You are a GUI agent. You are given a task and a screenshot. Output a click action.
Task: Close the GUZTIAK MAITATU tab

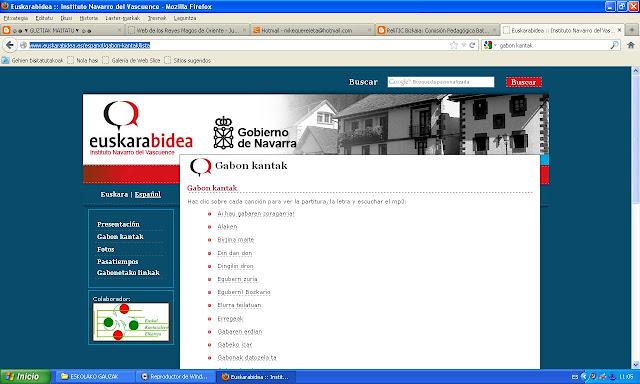(x=120, y=30)
